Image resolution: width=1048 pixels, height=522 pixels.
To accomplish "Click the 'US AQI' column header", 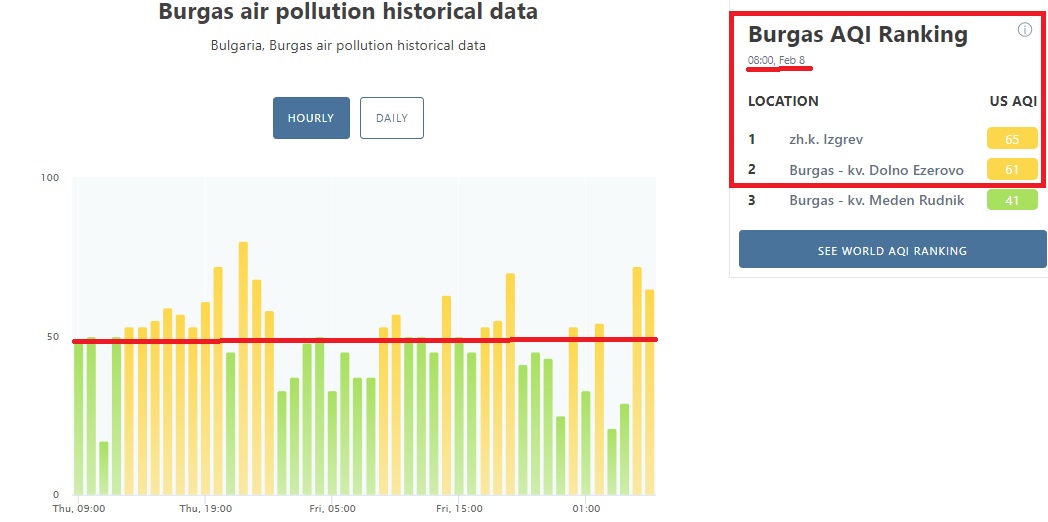I will 1013,102.
